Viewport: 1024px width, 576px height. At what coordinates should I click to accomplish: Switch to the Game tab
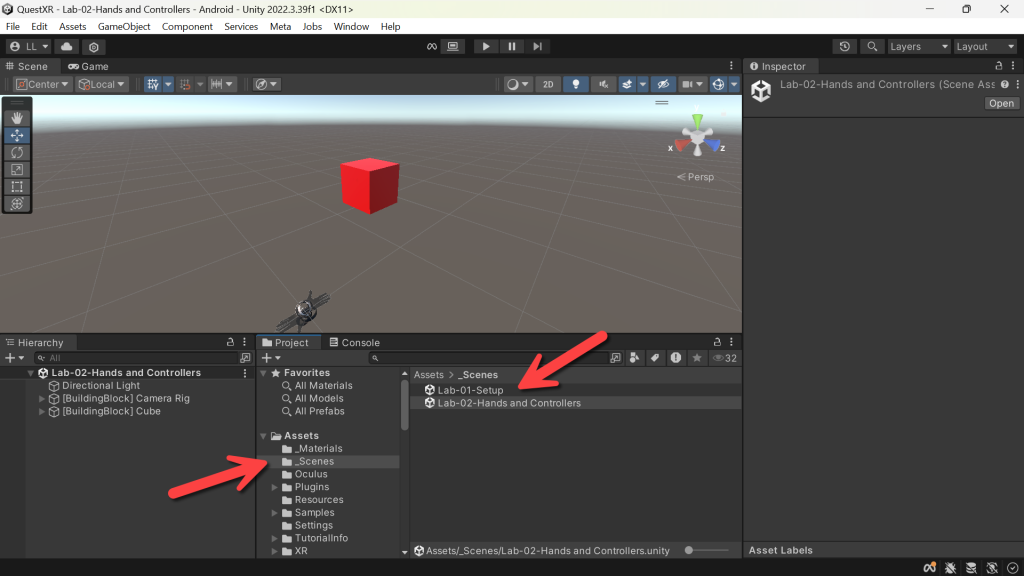click(88, 67)
